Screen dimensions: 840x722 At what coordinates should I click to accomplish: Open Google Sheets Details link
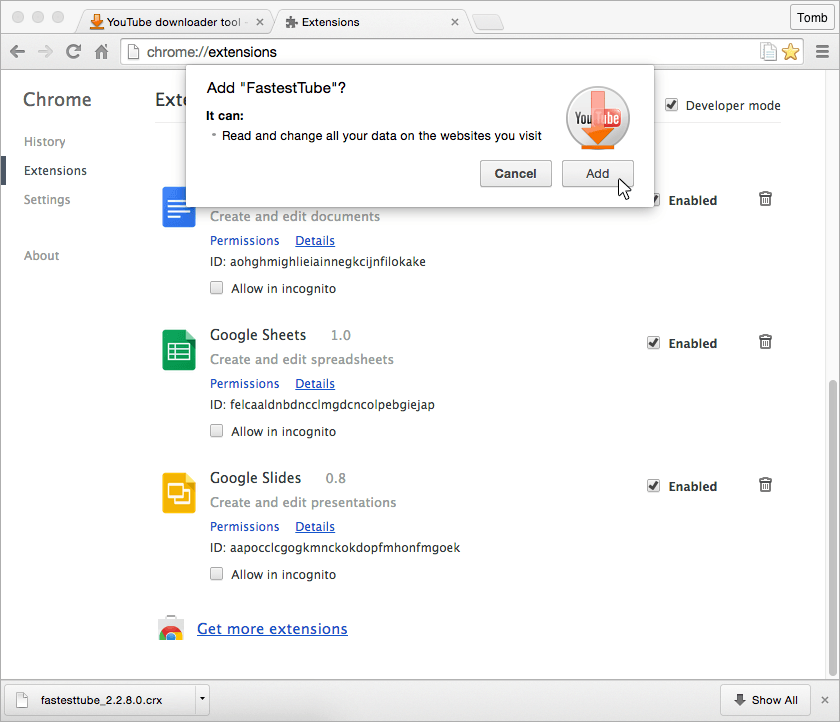pyautogui.click(x=315, y=383)
